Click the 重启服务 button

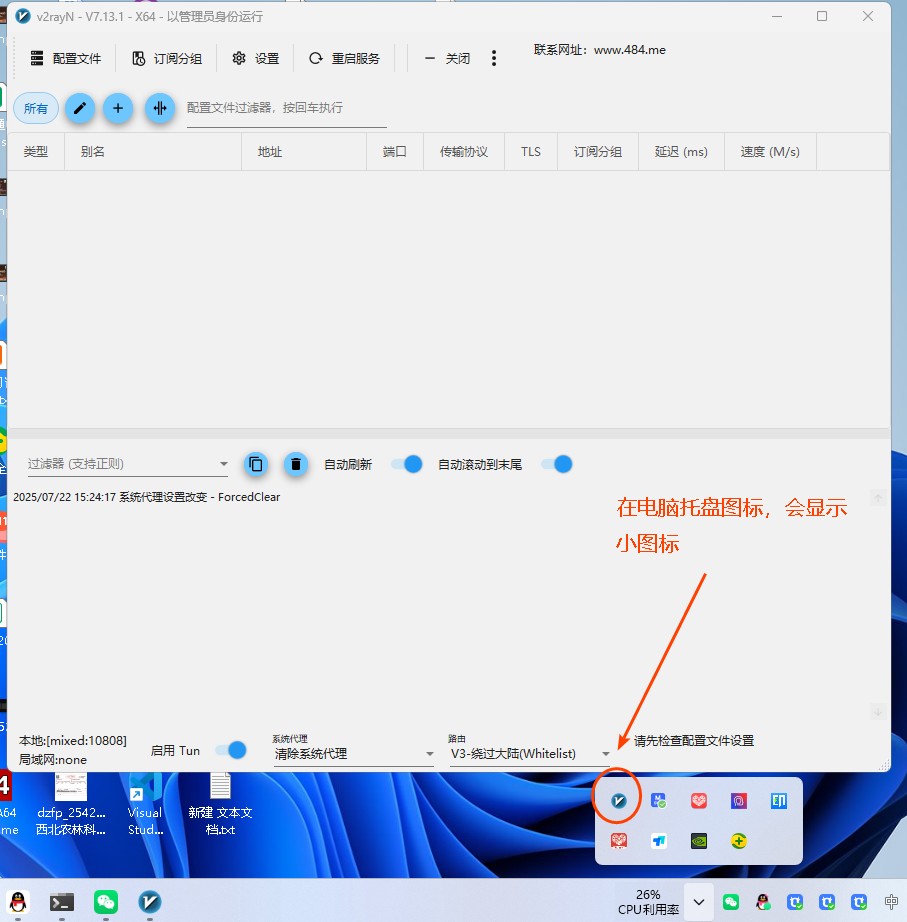[x=344, y=58]
